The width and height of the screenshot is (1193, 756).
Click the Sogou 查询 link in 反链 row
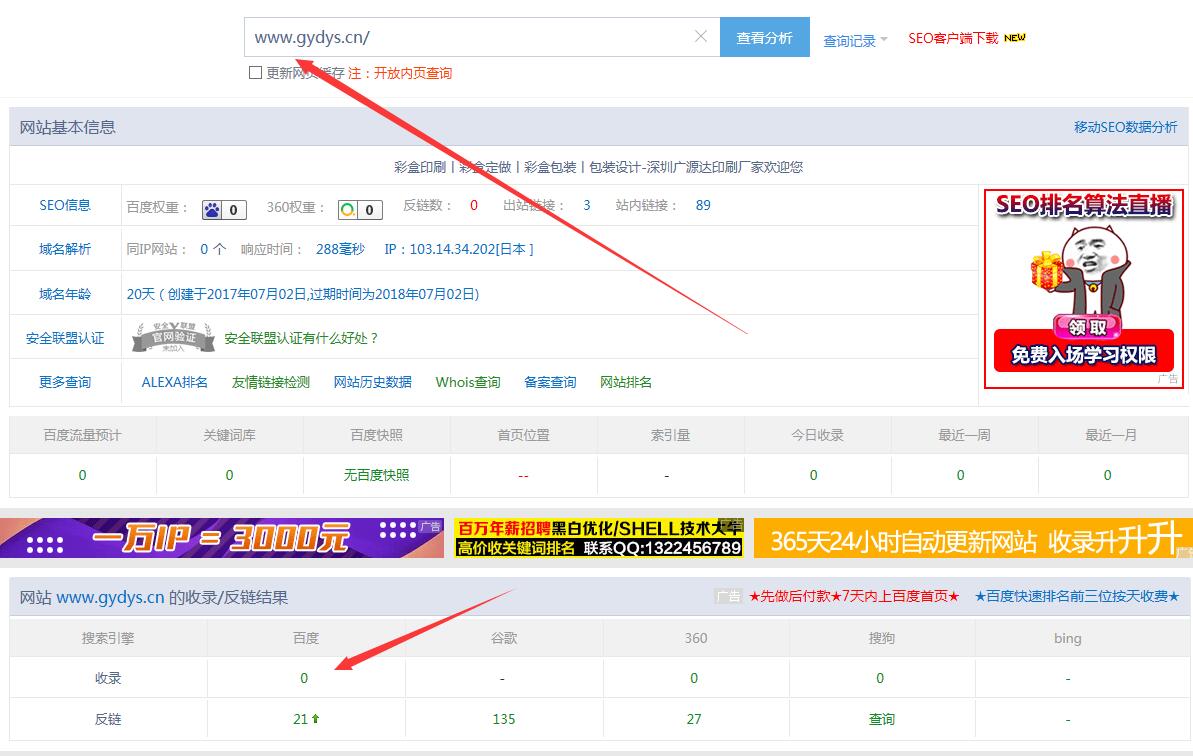[882, 719]
